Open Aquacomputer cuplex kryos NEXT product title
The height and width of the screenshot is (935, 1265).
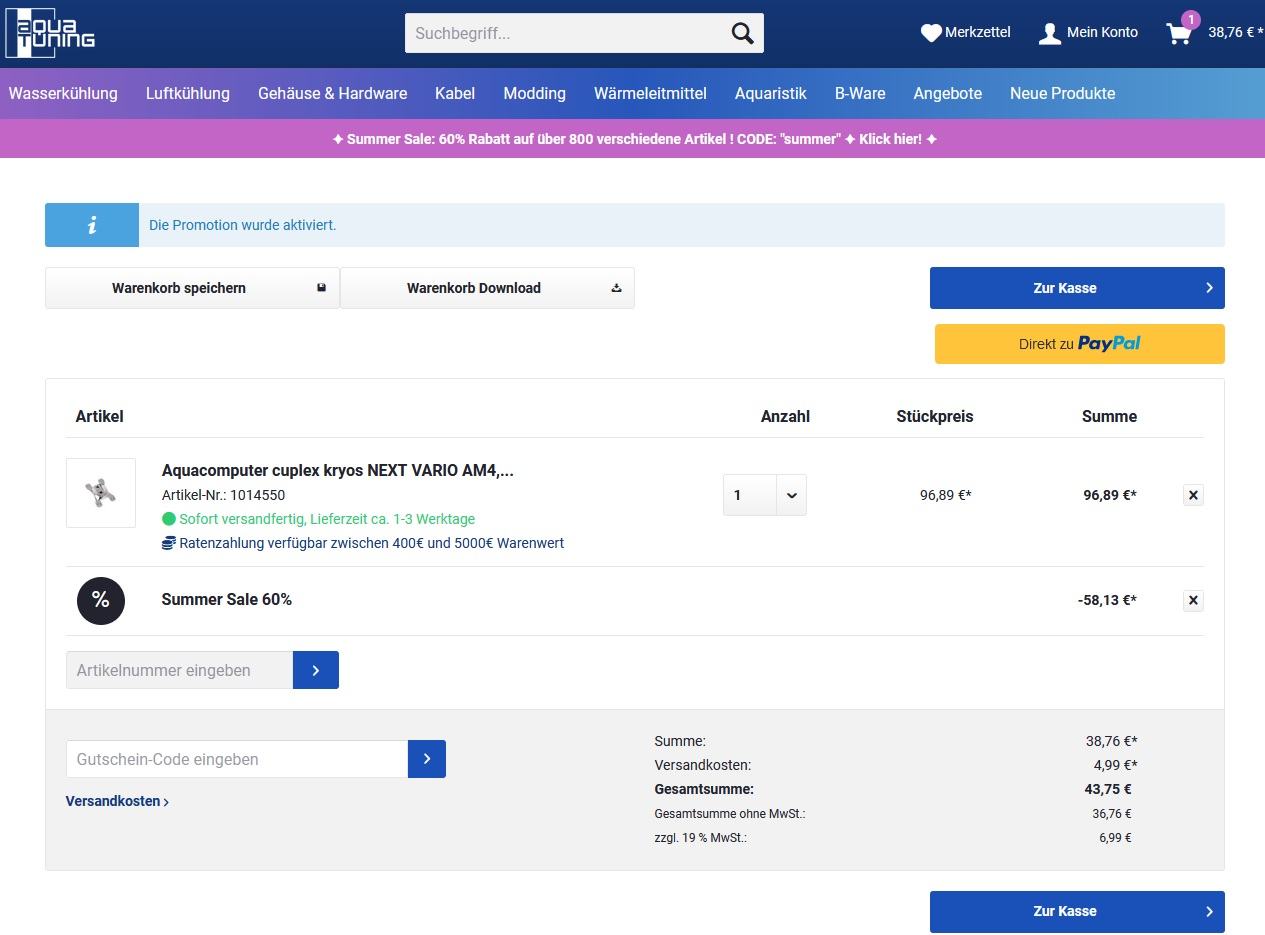(x=338, y=470)
